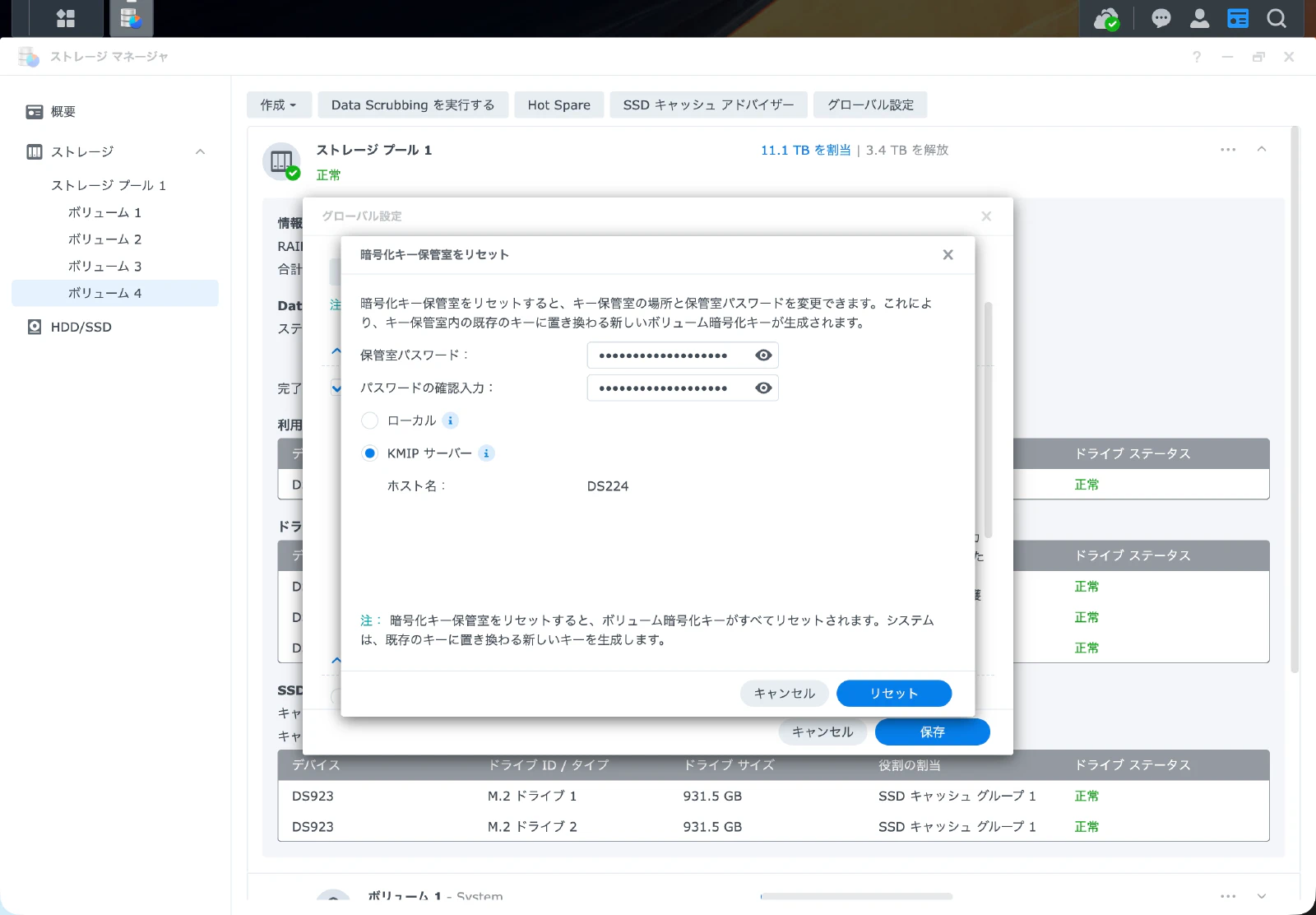
Task: Click the 11.1 TB を割当 link
Action: point(804,150)
